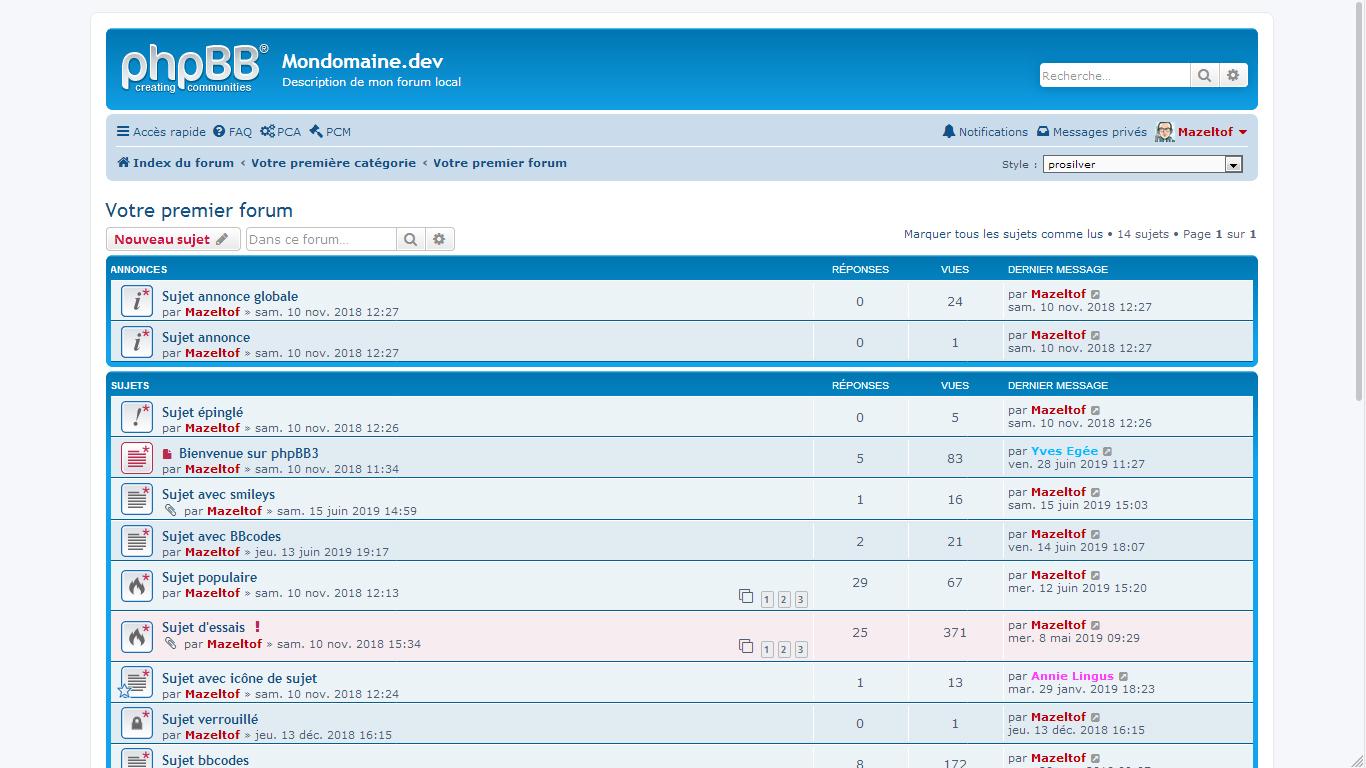Open topic Sujet avec BBcodes
Screen dimensions: 1366x768
(221, 536)
